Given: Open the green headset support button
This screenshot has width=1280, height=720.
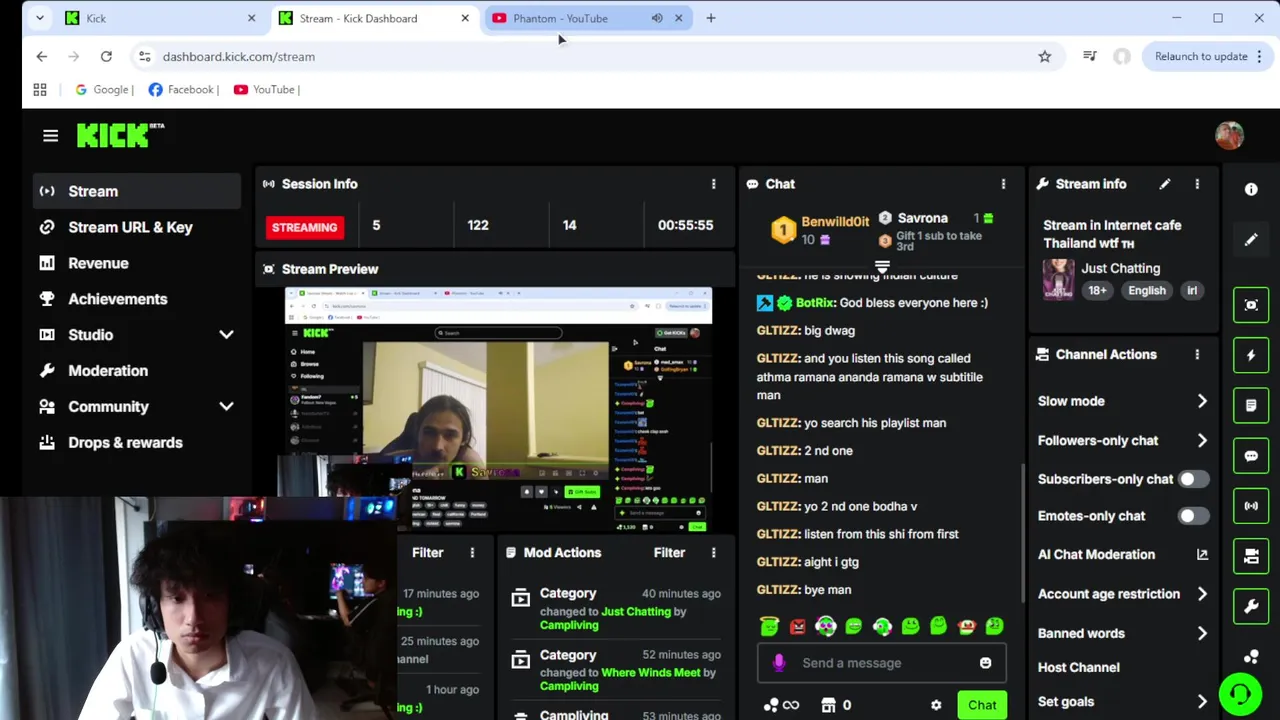Looking at the screenshot, I should tap(1240, 694).
